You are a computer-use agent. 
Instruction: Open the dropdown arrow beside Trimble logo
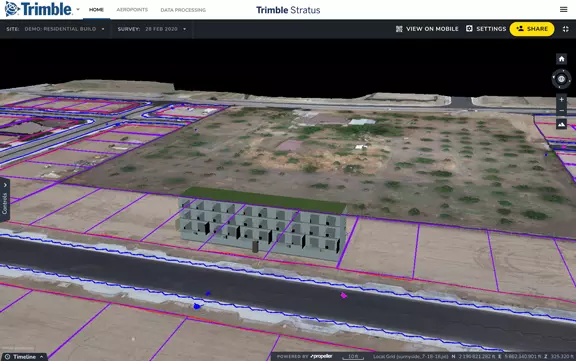(x=78, y=10)
